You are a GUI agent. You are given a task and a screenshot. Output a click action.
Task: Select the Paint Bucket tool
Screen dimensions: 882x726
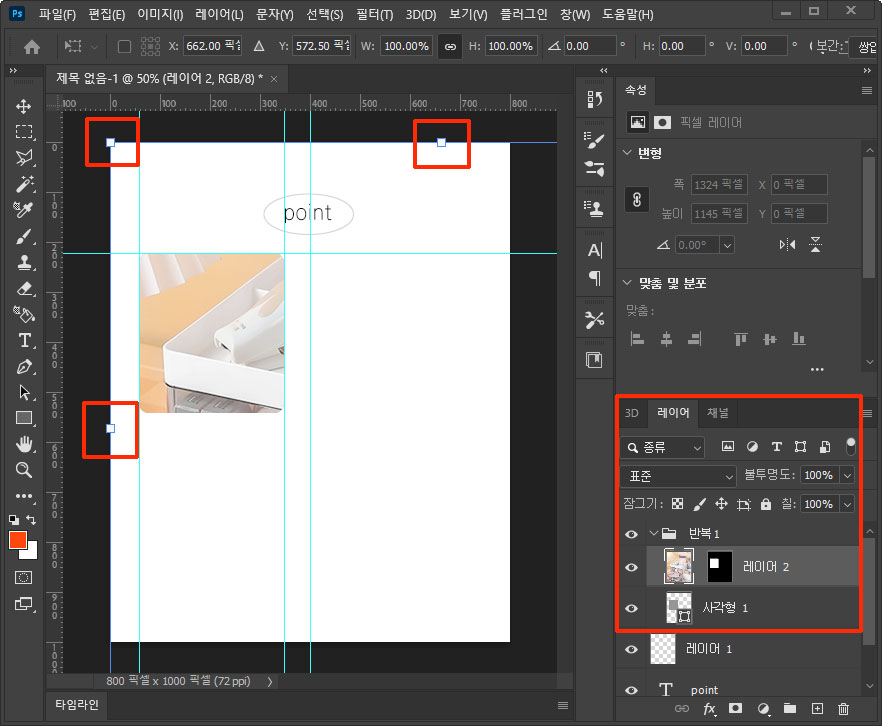coord(24,314)
